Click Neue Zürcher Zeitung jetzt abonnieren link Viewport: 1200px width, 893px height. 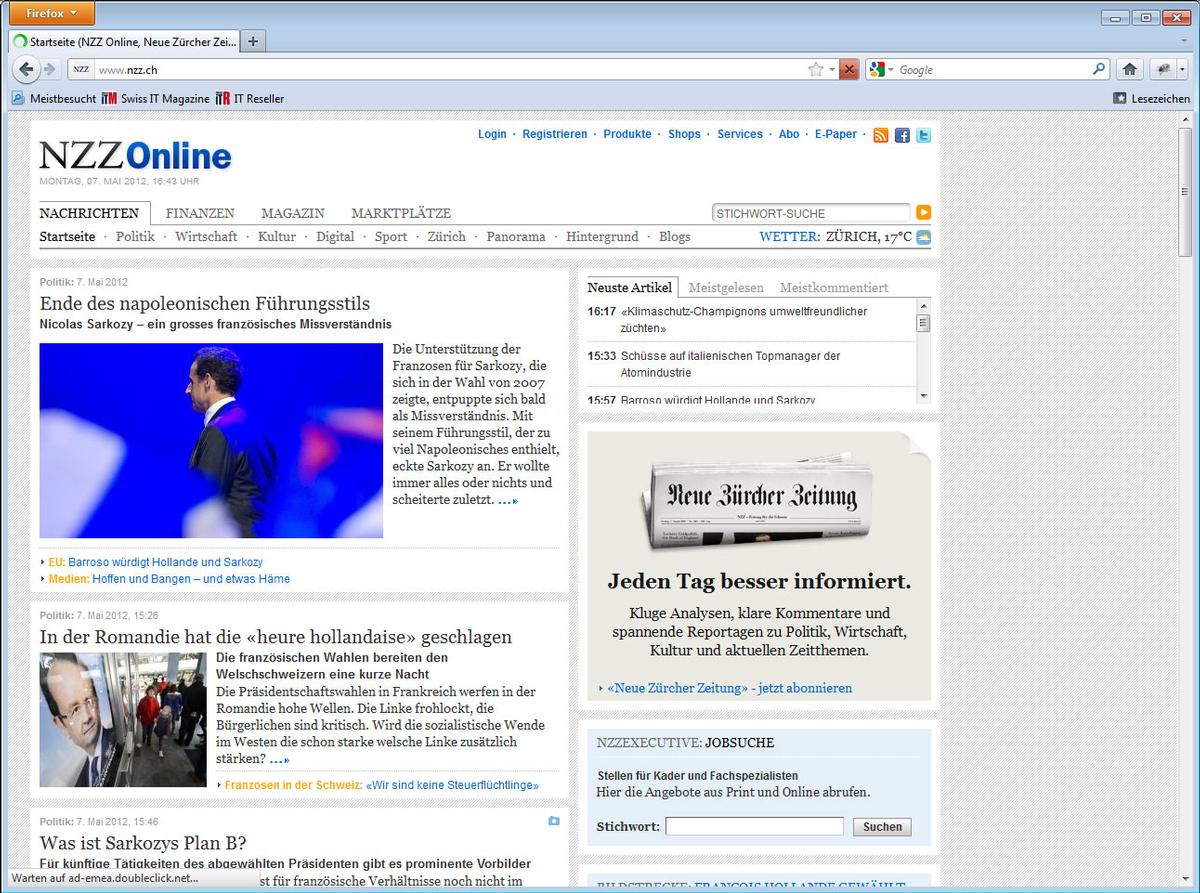click(x=729, y=688)
